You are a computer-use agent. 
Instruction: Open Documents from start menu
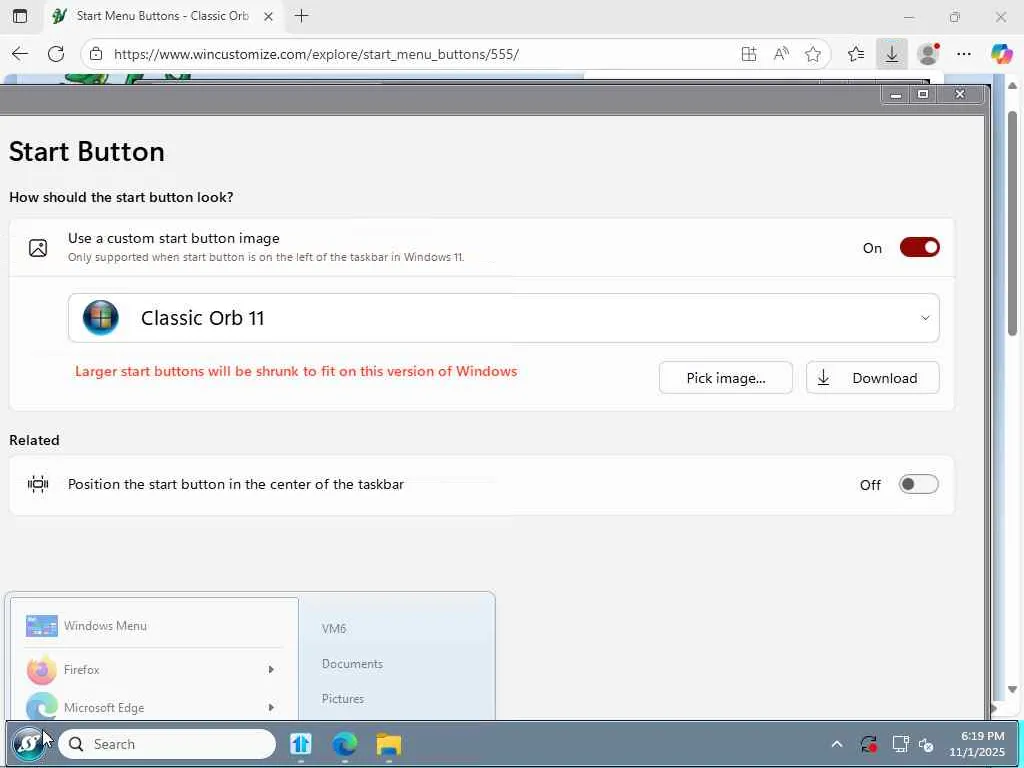click(352, 664)
